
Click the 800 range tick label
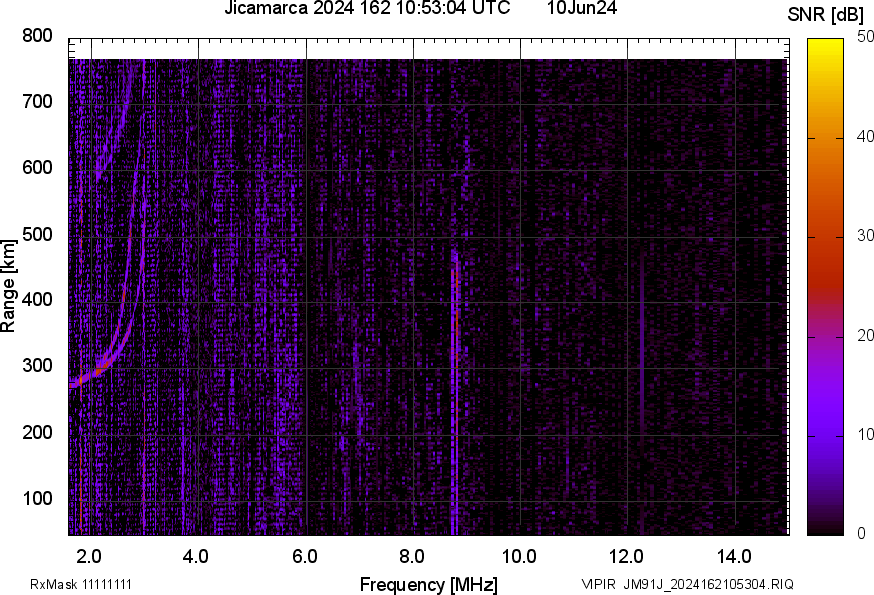pos(37,36)
